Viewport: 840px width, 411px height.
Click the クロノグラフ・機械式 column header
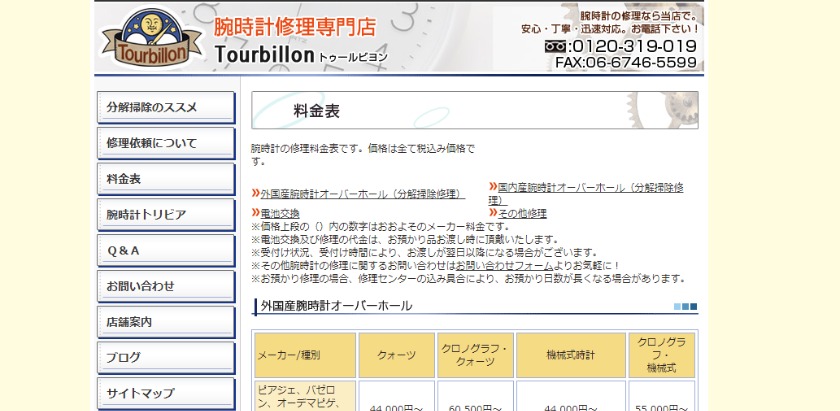pyautogui.click(x=662, y=355)
